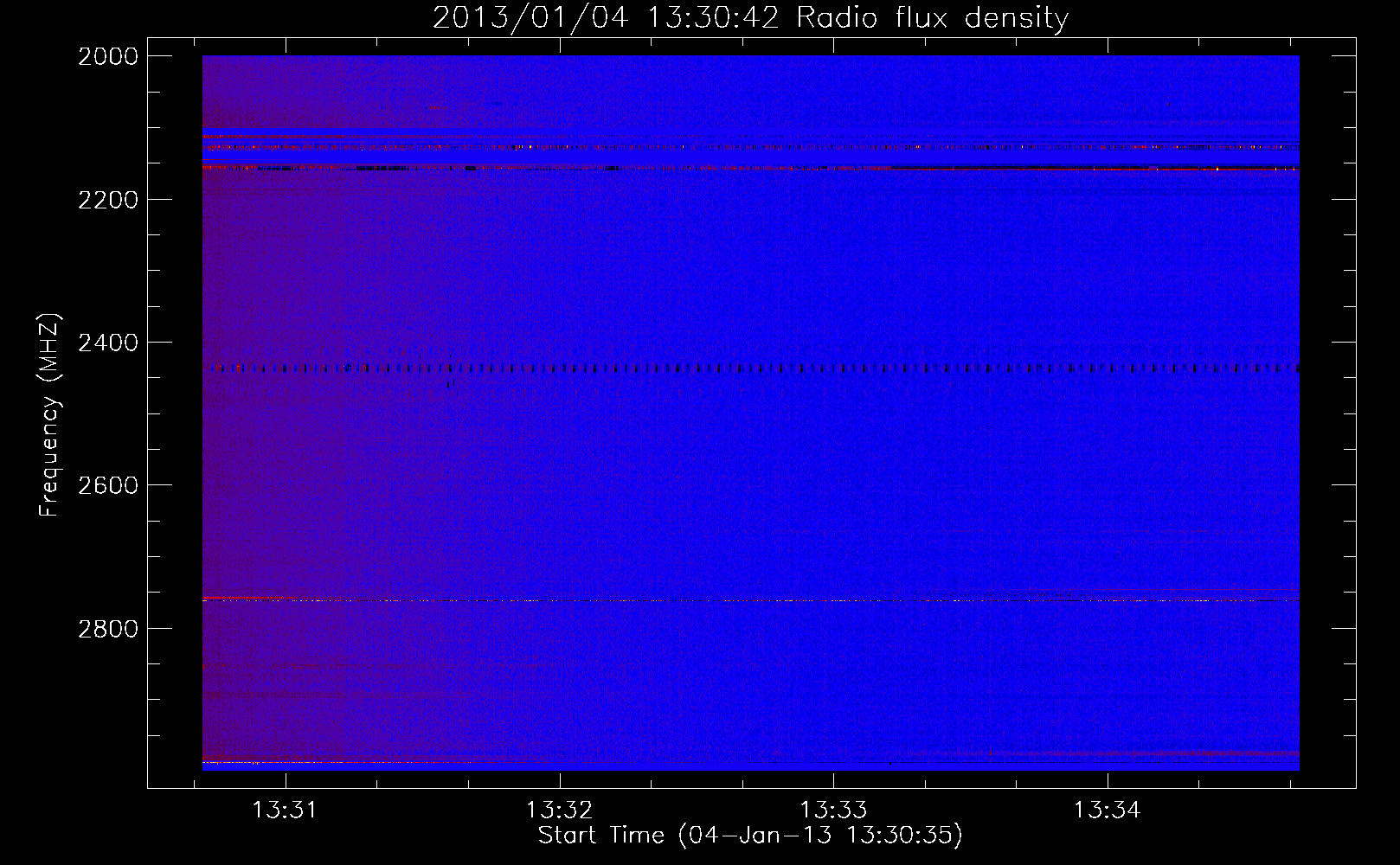
Task: Select the 2200 frequency tick label
Action: (x=108, y=200)
